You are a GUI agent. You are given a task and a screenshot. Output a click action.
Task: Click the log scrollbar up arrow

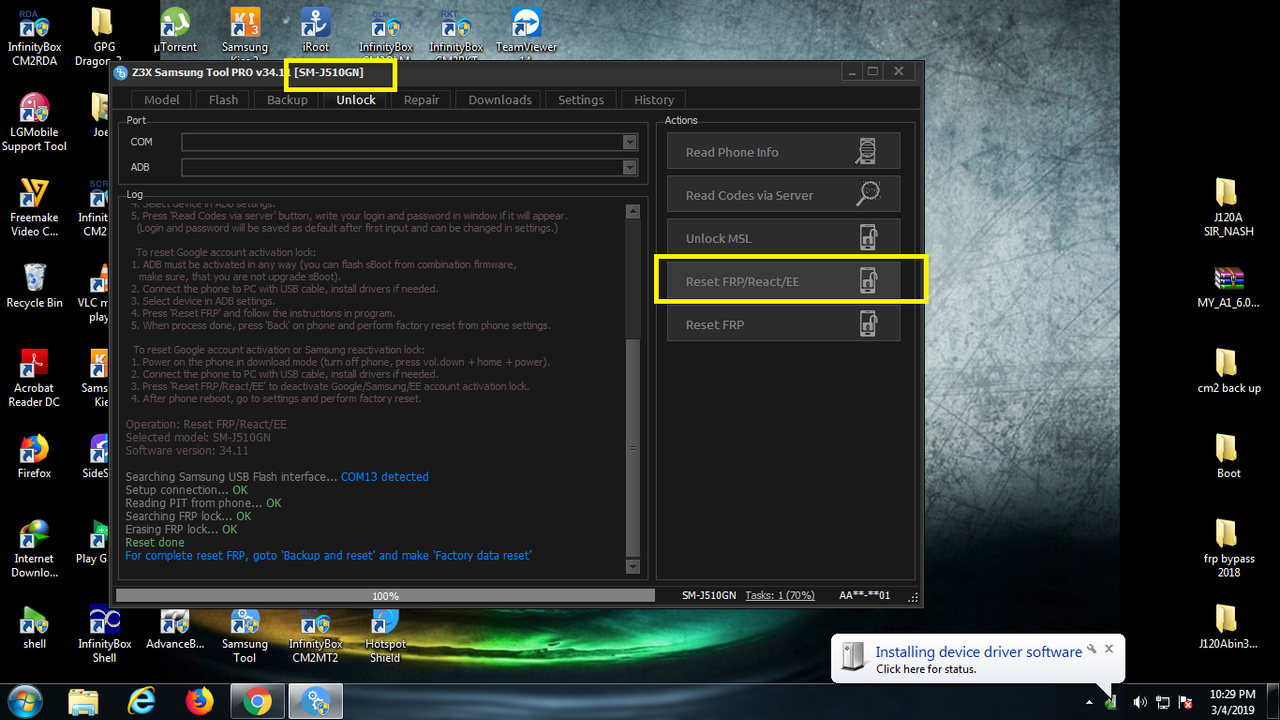tap(631, 211)
